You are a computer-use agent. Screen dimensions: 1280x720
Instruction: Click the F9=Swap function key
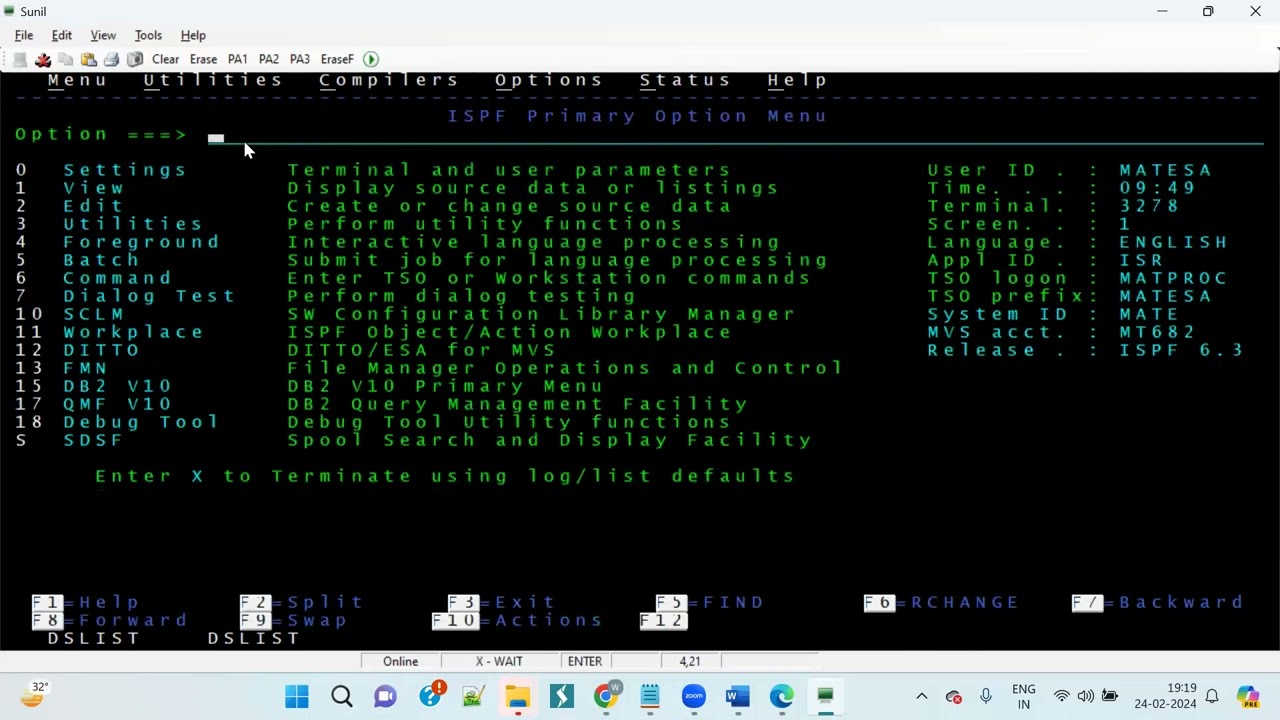(x=294, y=620)
